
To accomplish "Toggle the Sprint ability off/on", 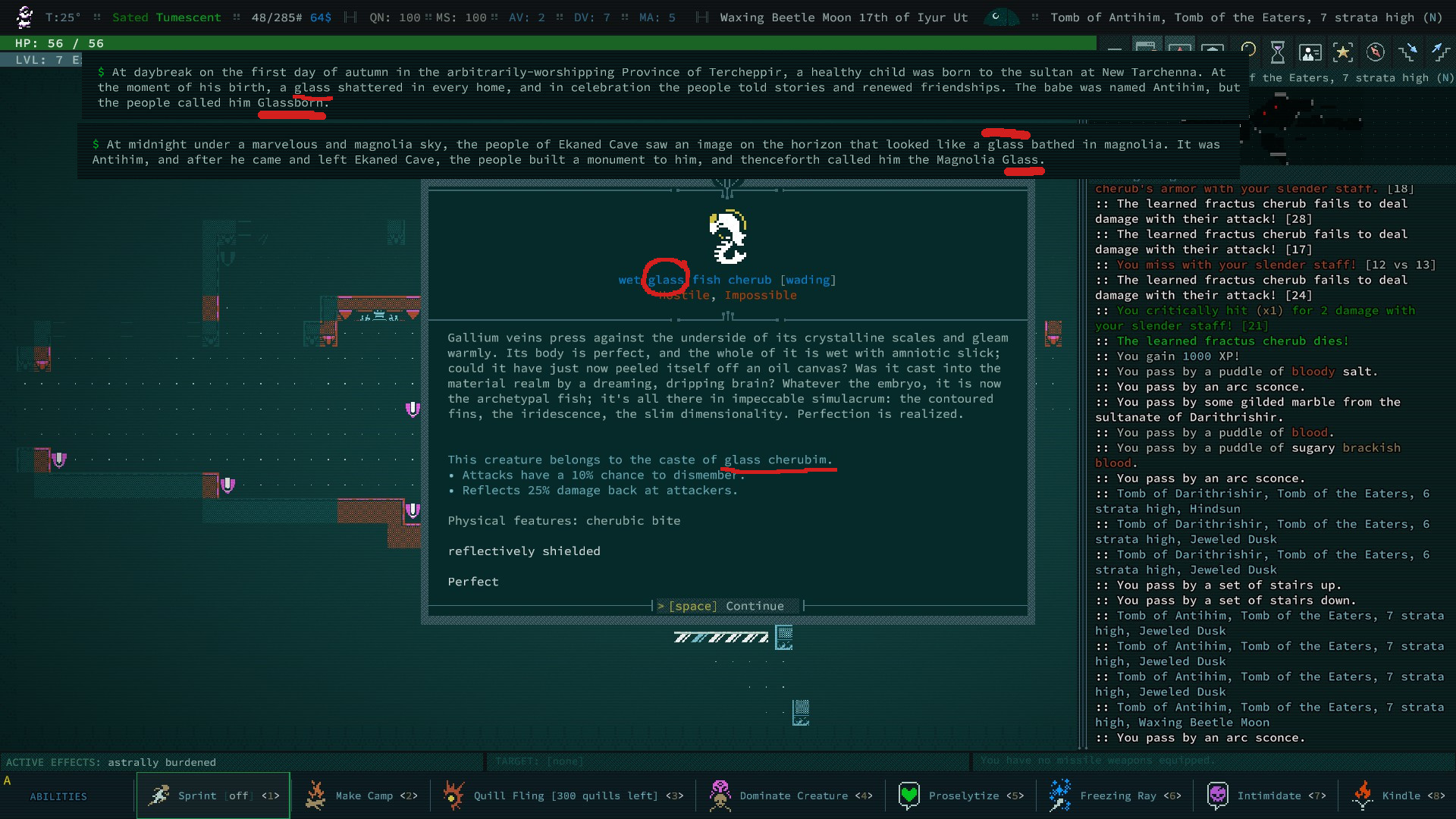I will (x=213, y=795).
